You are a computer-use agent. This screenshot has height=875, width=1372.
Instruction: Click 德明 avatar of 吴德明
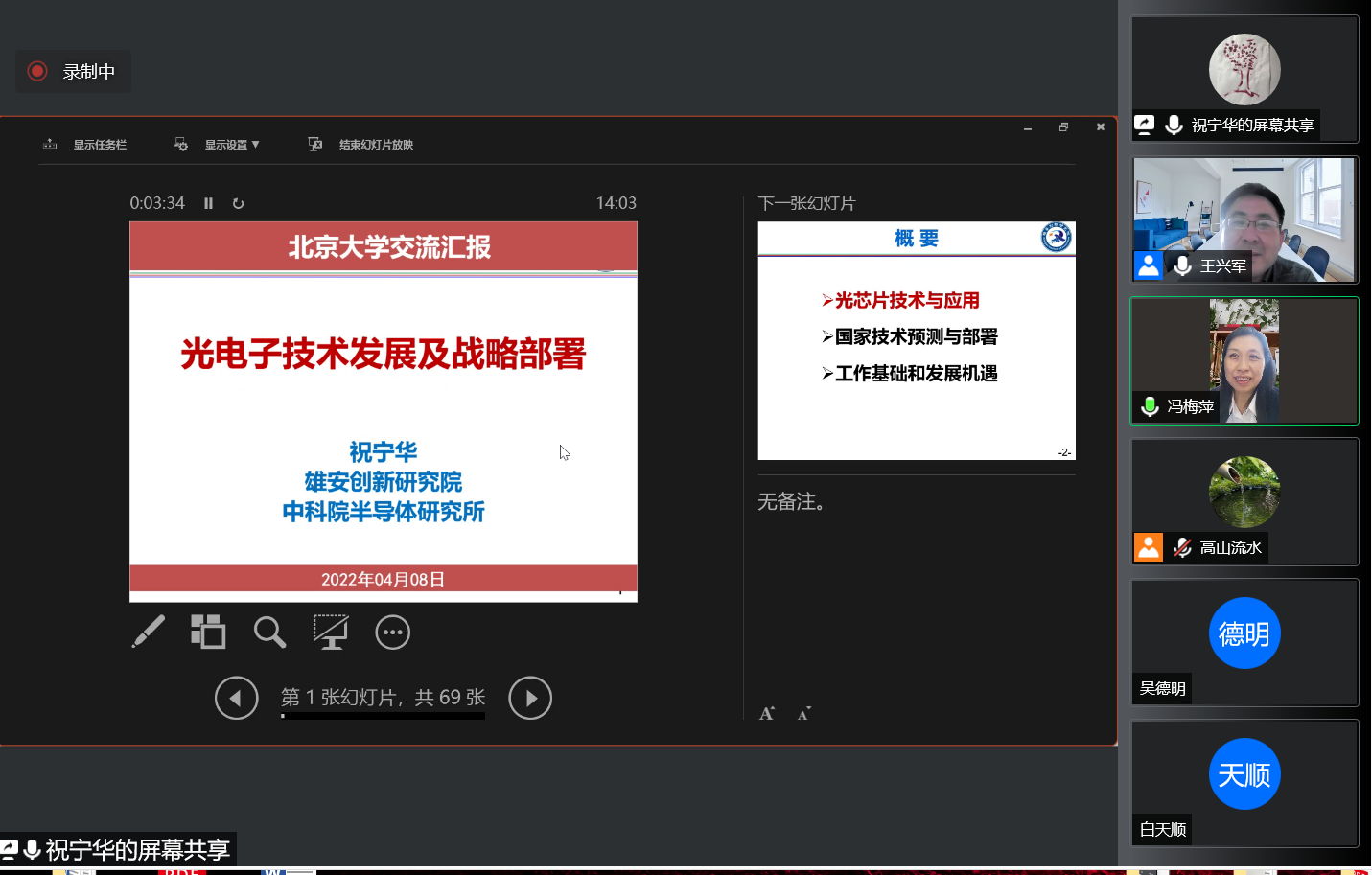[1244, 633]
